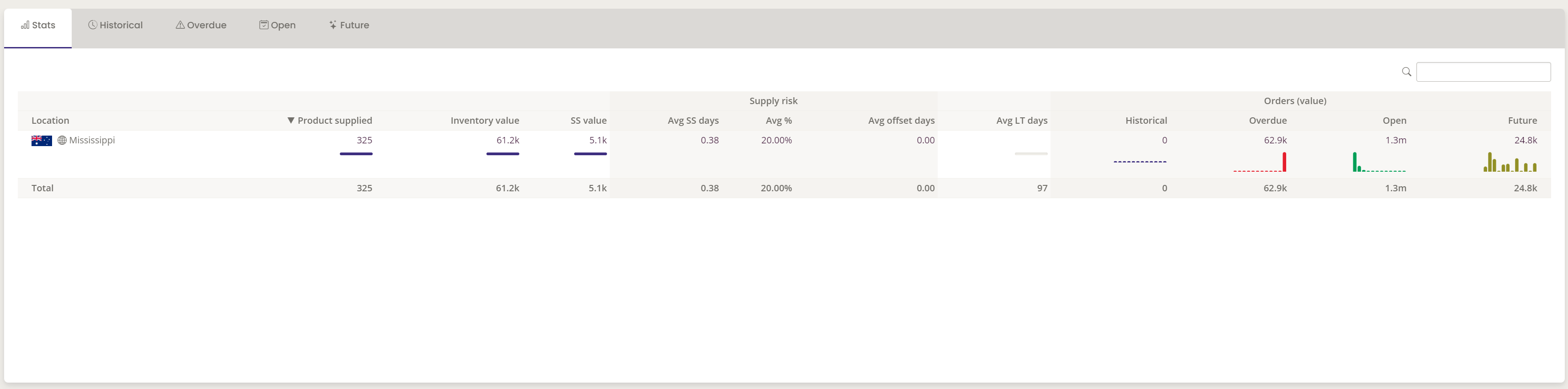Click the globe icon beside Mississippi
The height and width of the screenshot is (389, 1568).
[x=62, y=141]
